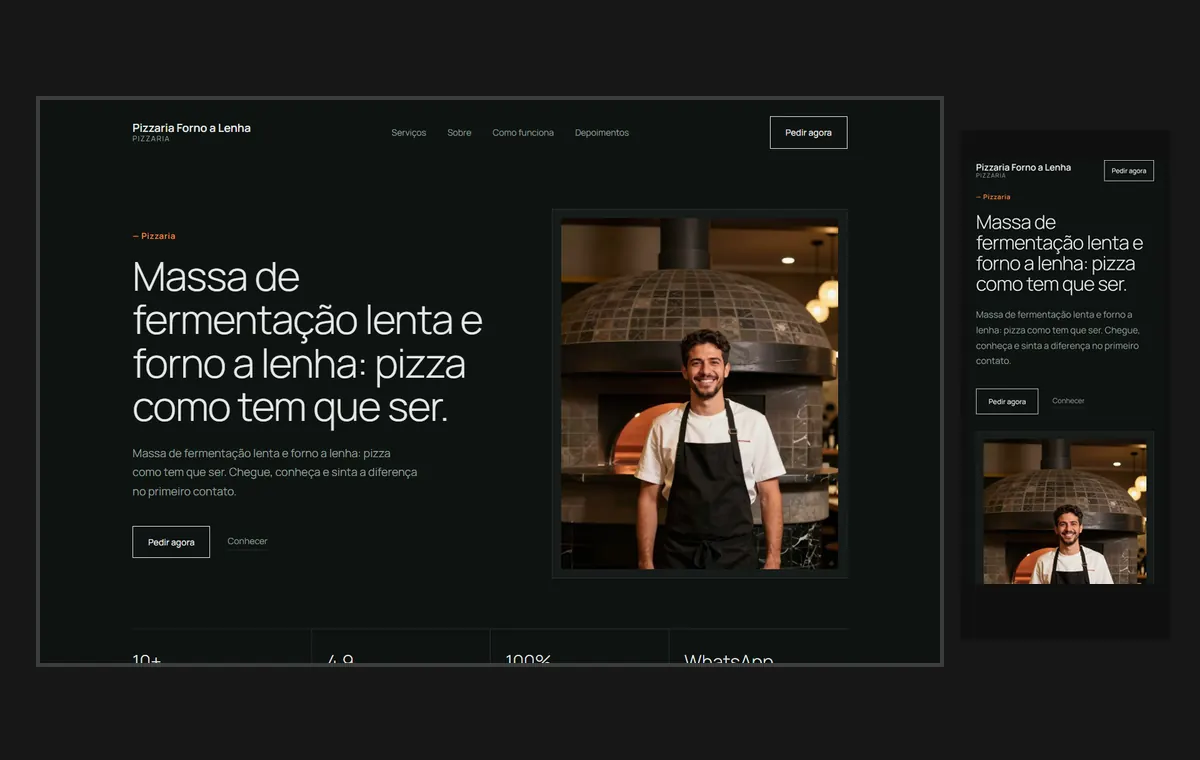1200x760 pixels.
Task: Click the "100%" stat in desktop view
Action: (x=529, y=661)
